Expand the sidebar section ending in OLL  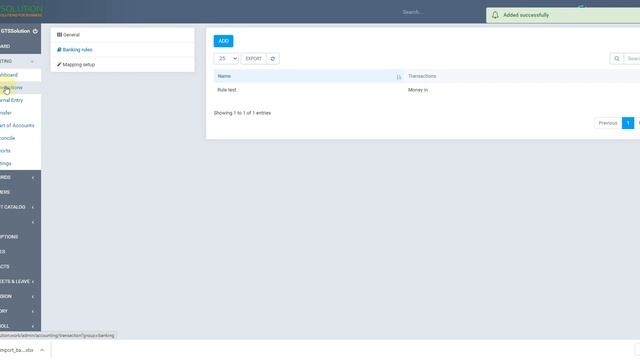(x=33, y=327)
